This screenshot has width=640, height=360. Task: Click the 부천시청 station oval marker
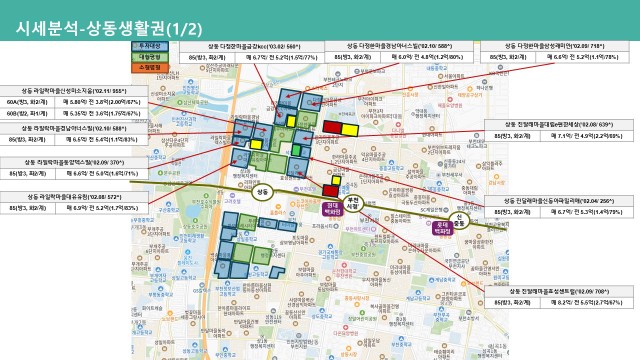(x=353, y=203)
